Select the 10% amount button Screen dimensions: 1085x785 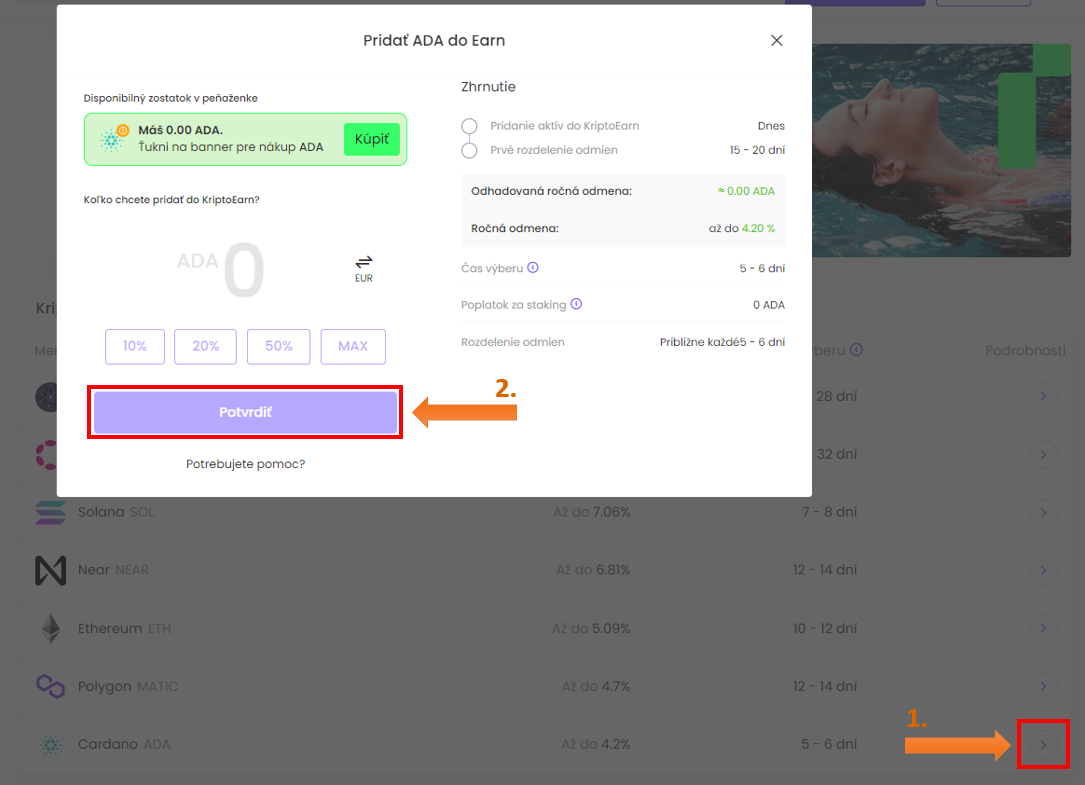click(135, 346)
